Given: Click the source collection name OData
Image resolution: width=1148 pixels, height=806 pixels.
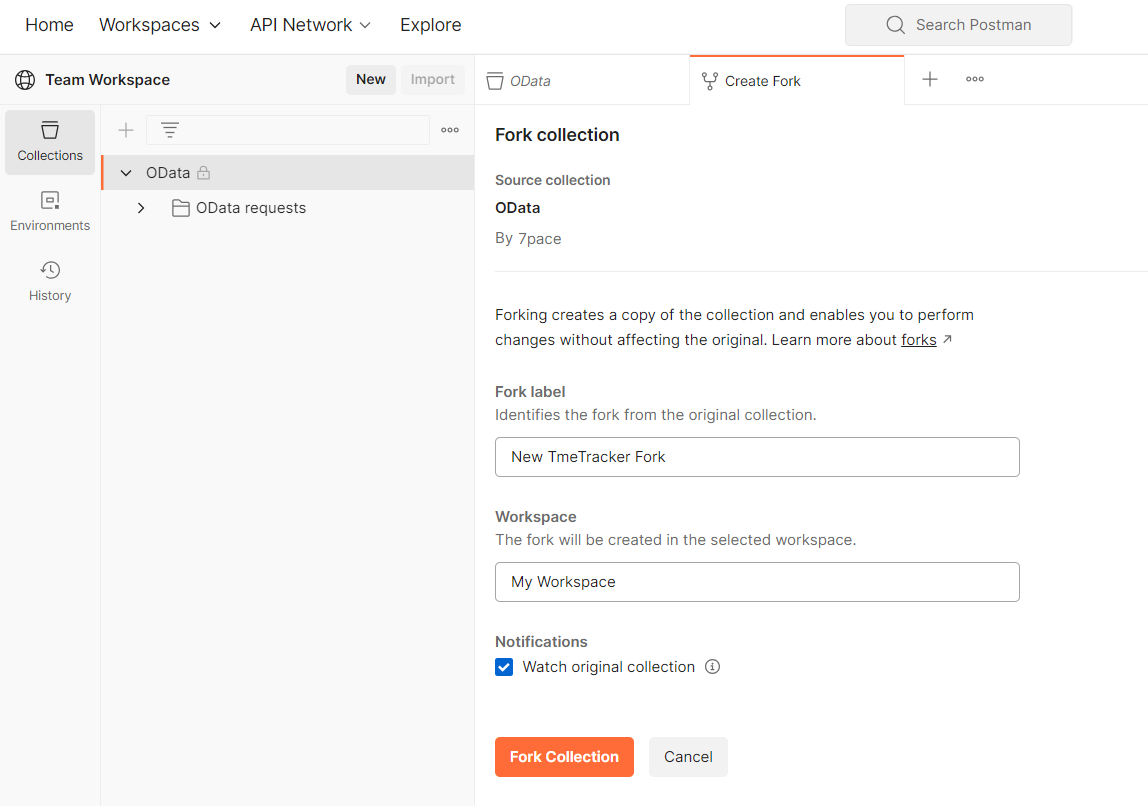Looking at the screenshot, I should point(518,208).
